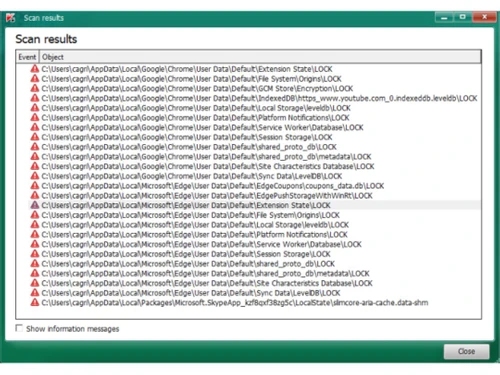Select Edge Platform Notifications\LOCK path text
The image size is (500, 375).
click(194, 234)
